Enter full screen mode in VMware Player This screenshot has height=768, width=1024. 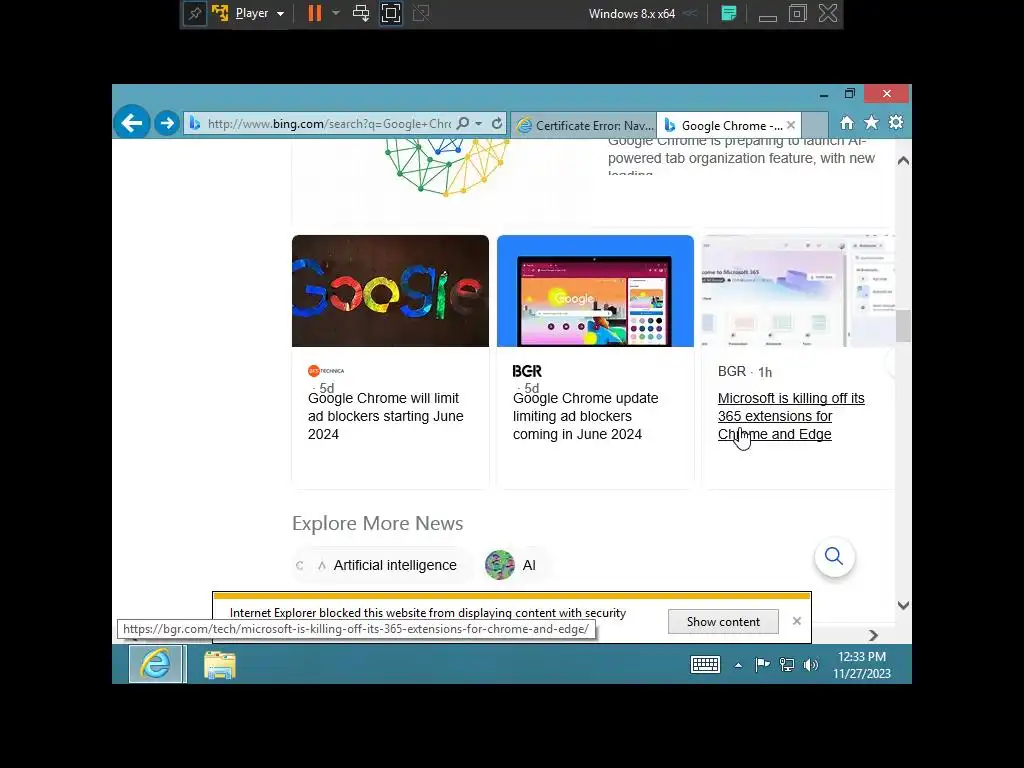coord(391,13)
